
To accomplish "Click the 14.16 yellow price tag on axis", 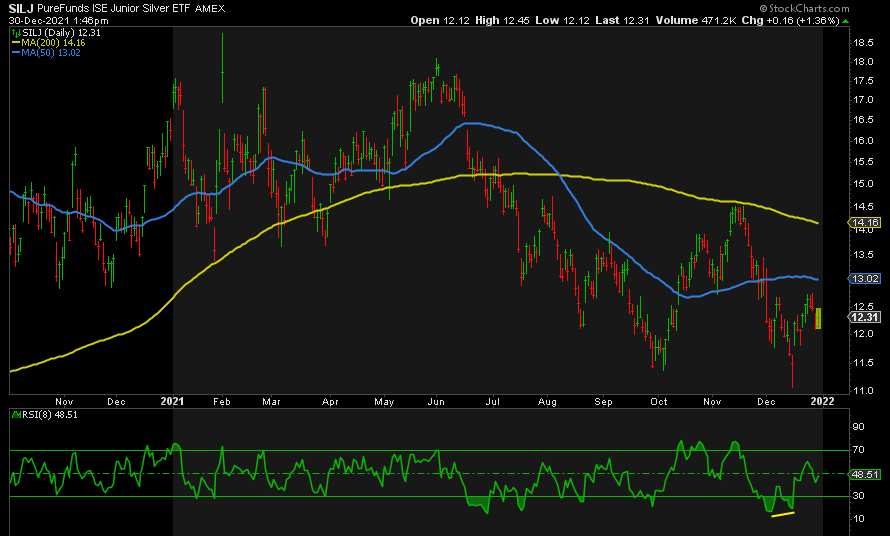I will (865, 223).
